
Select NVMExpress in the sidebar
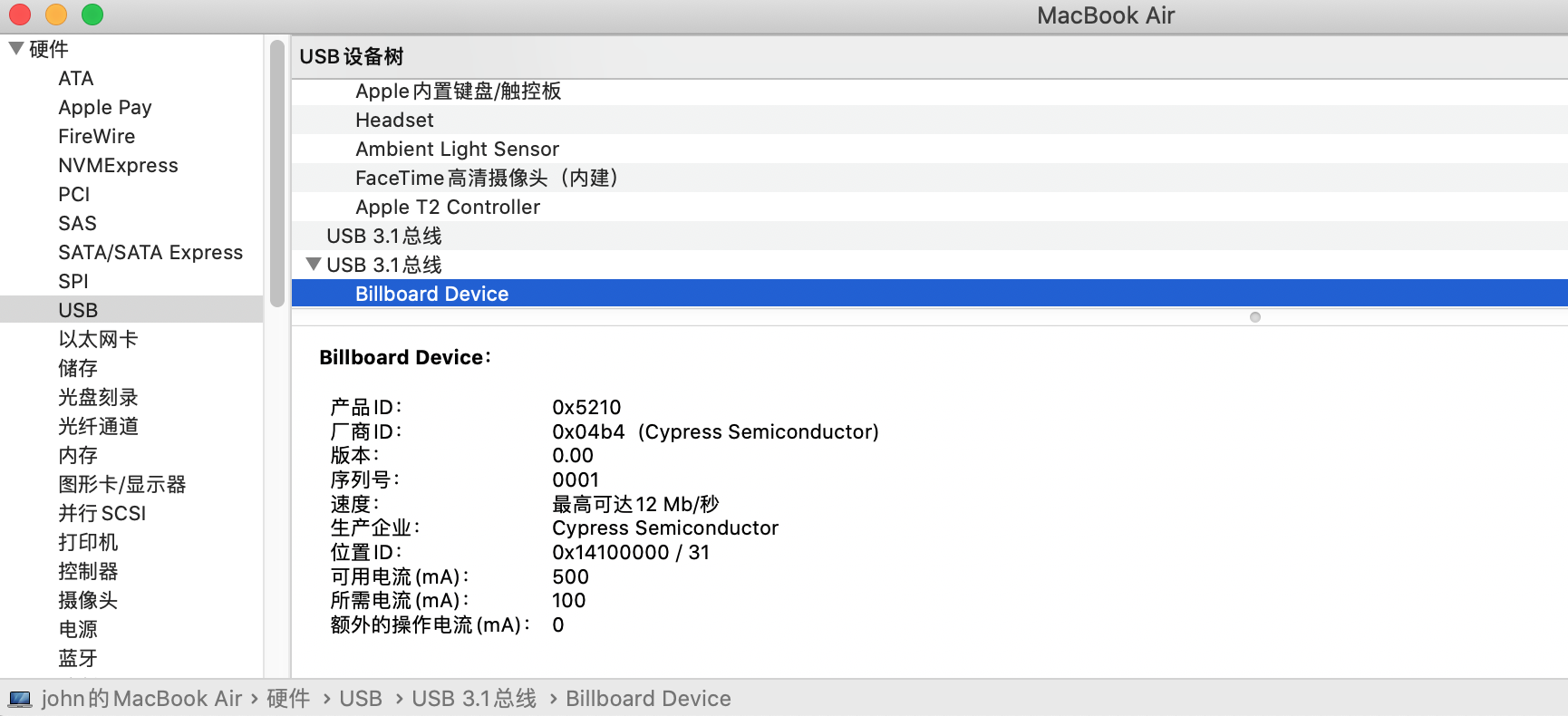(118, 165)
